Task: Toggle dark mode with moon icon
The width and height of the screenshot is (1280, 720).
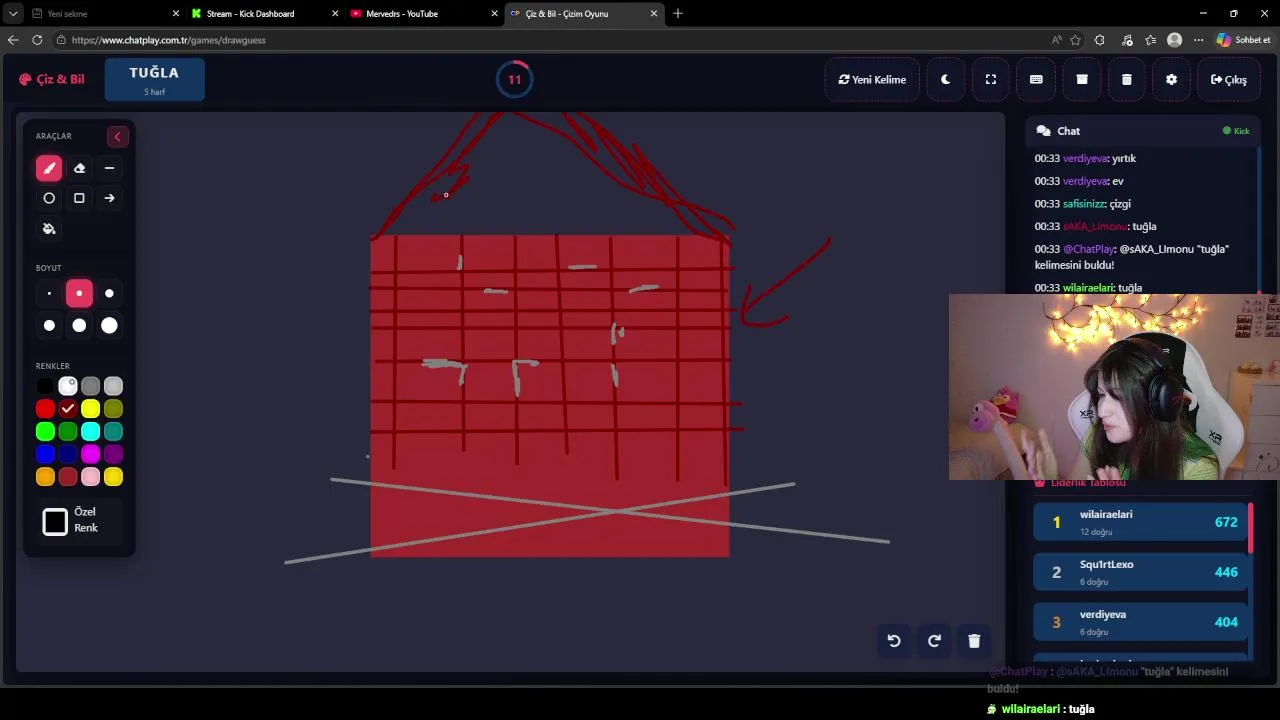Action: coord(945,80)
